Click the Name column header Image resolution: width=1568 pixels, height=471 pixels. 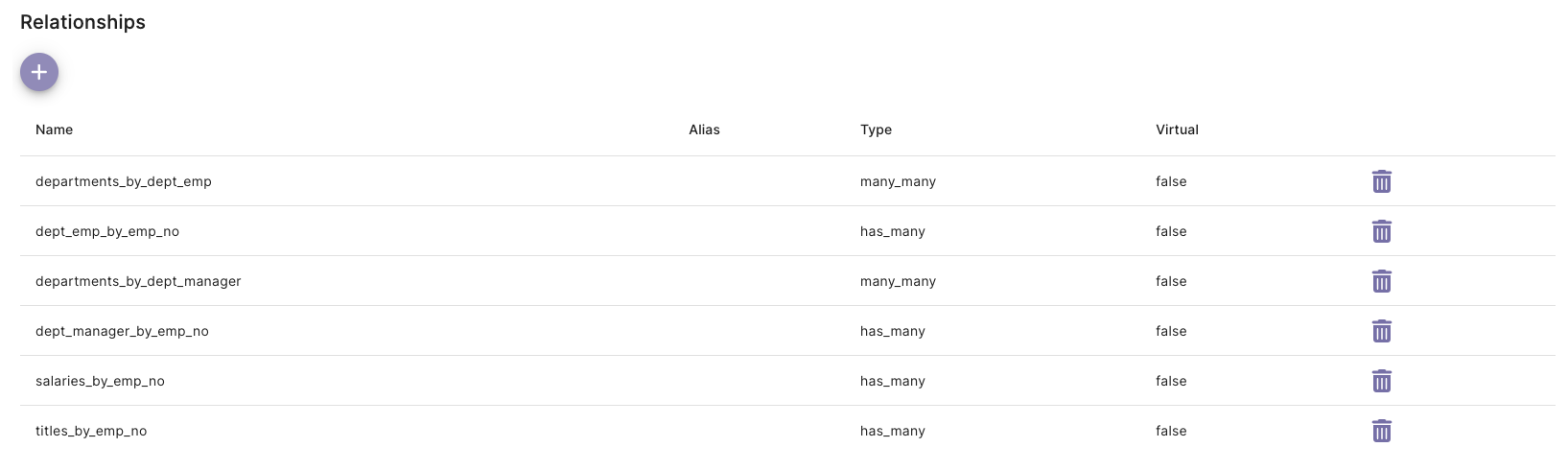tap(54, 130)
